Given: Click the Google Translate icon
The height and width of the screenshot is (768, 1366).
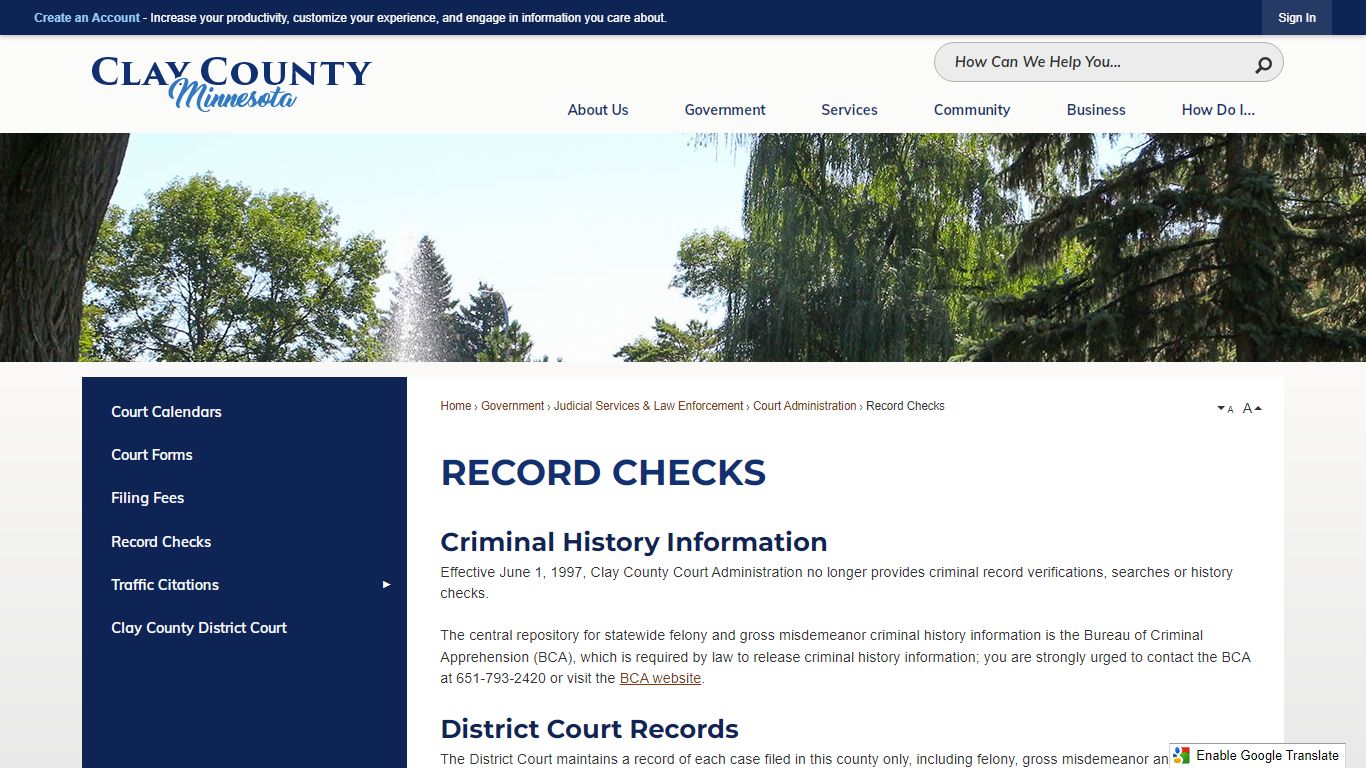Looking at the screenshot, I should pos(1182,755).
